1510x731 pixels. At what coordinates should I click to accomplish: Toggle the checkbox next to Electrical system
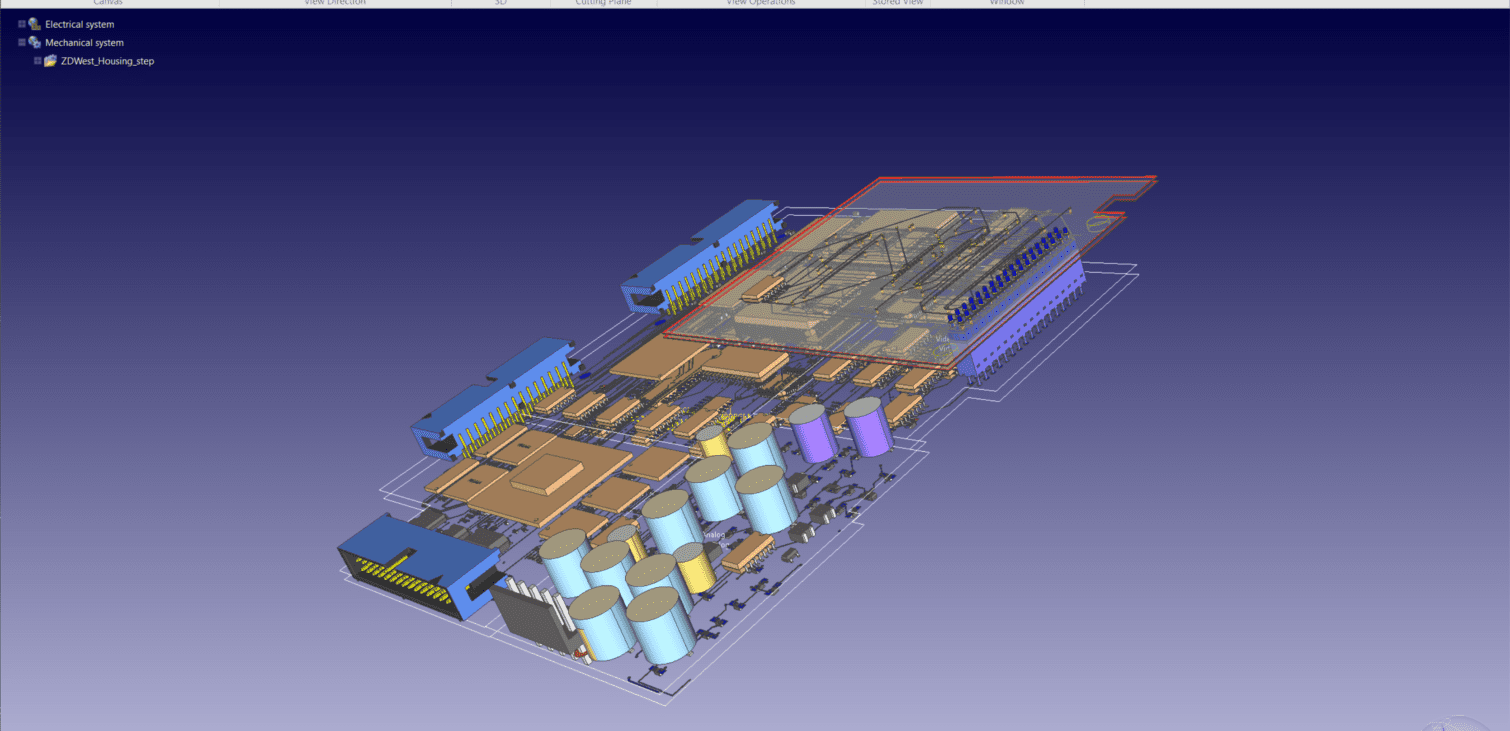pos(21,23)
